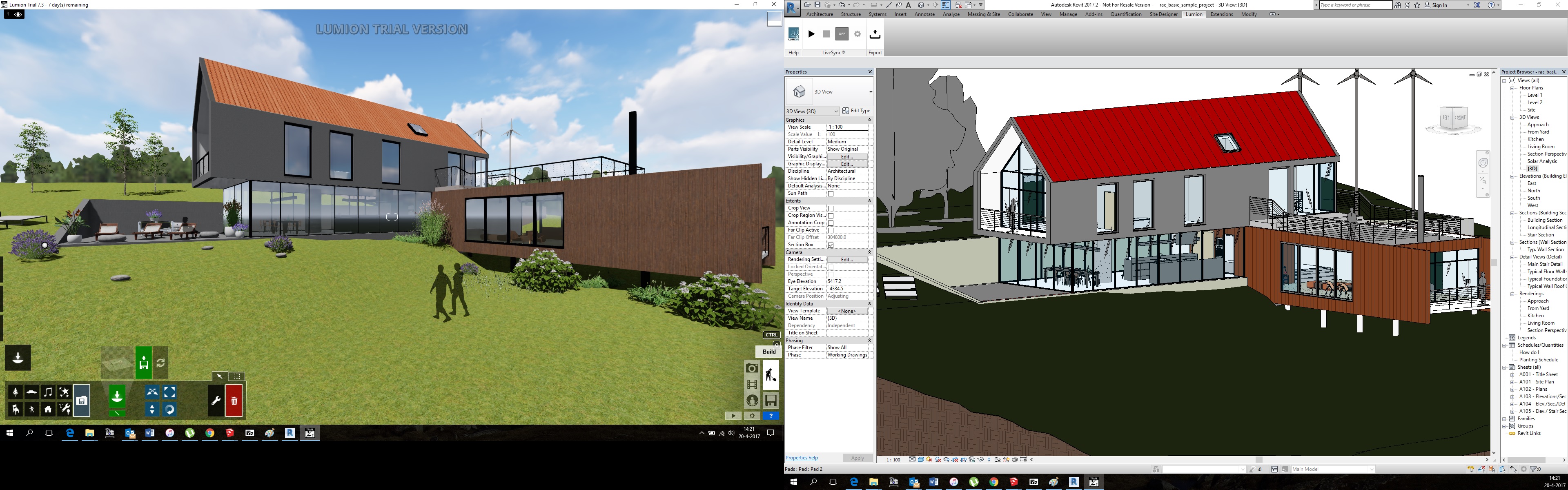Open Panorama 360 mode in Lumion
This screenshot has width=1568, height=490.
(752, 401)
